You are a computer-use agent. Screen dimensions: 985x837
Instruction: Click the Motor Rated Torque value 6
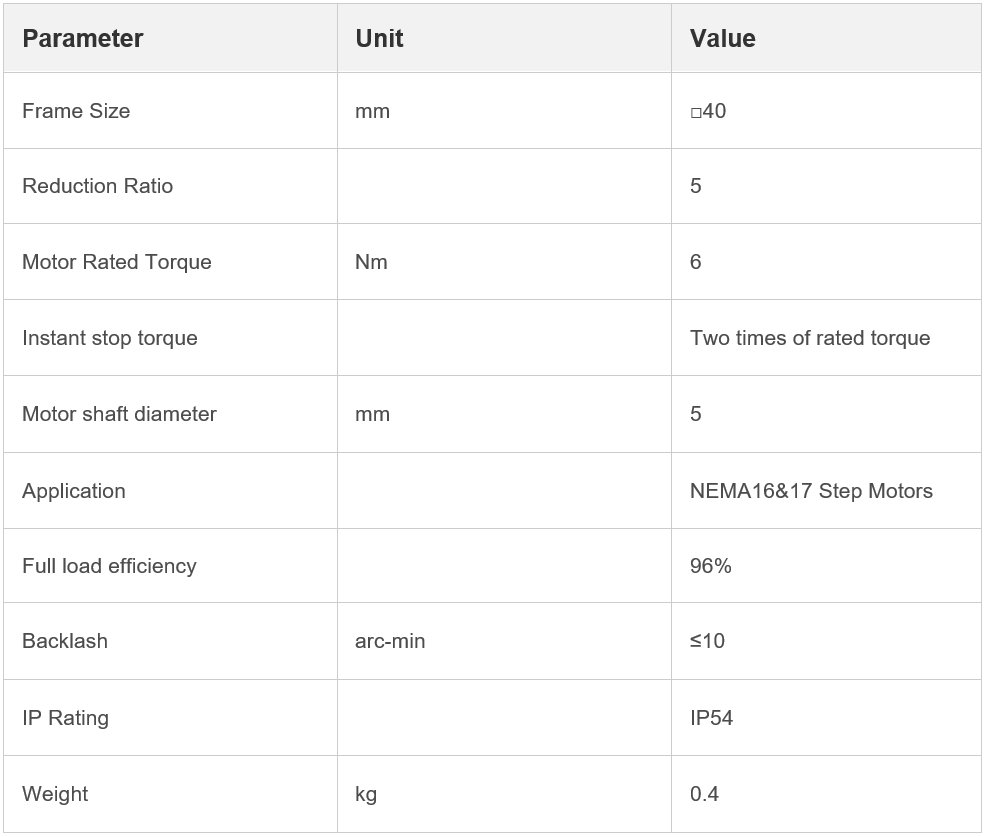696,262
